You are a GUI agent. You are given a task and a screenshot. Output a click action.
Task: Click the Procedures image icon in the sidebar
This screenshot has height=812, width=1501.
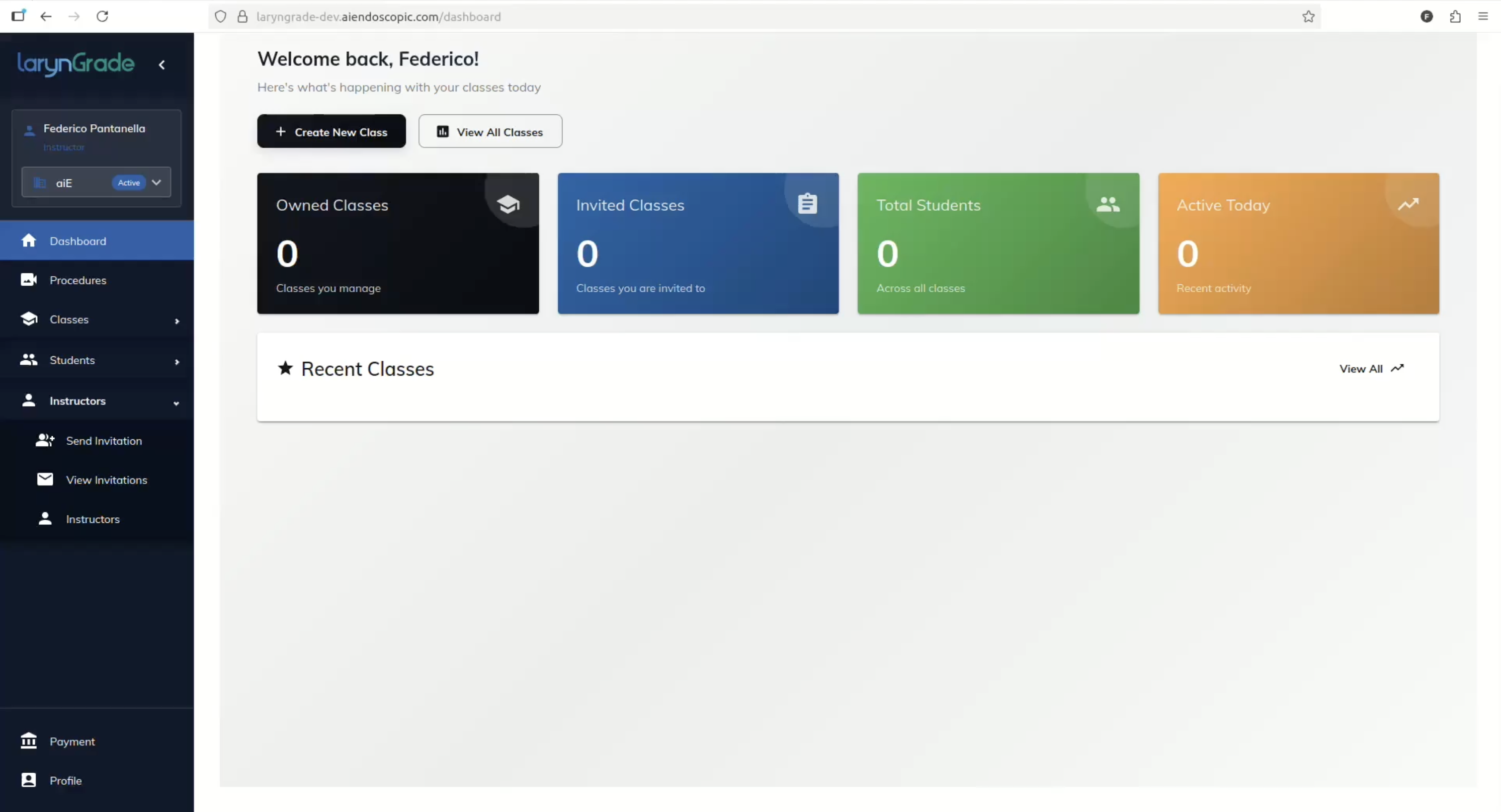[x=28, y=280]
